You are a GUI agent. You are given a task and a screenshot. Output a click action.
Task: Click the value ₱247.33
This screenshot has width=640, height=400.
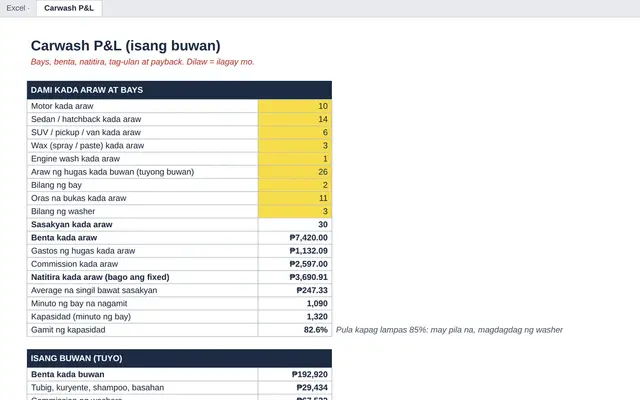pyautogui.click(x=312, y=290)
